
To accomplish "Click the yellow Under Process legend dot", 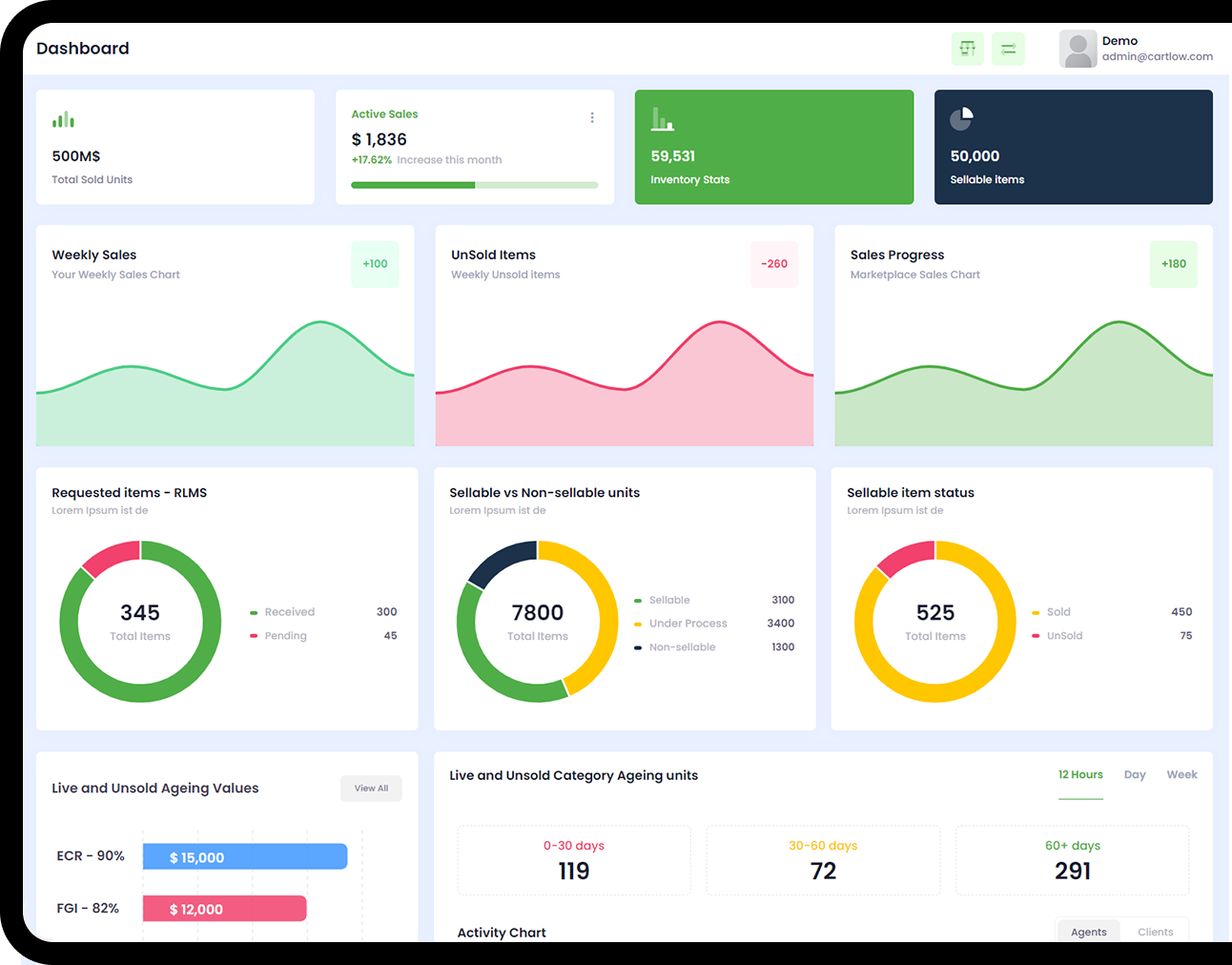I will click(x=638, y=625).
